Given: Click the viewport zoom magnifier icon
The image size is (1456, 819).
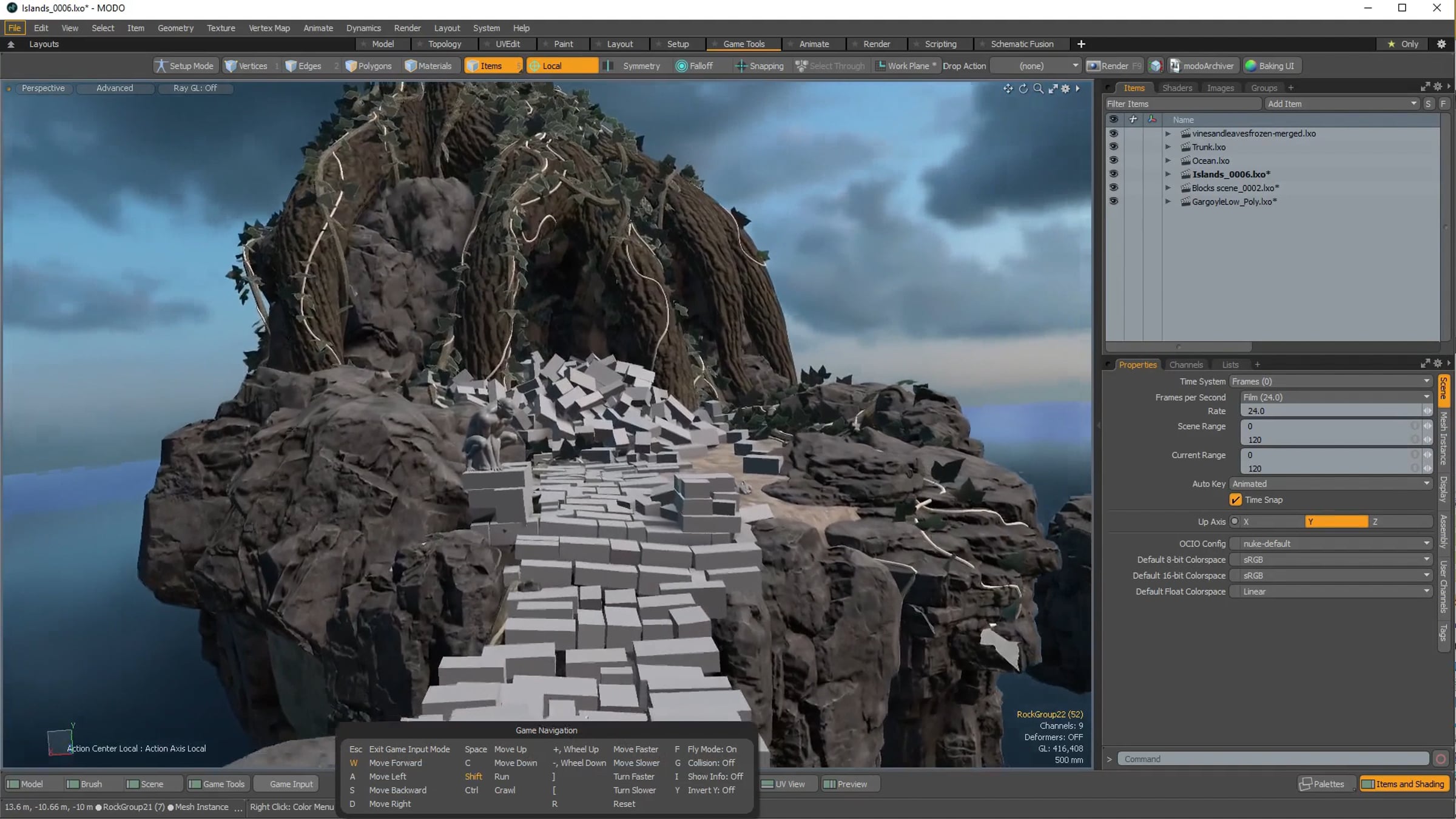Looking at the screenshot, I should pos(1039,89).
